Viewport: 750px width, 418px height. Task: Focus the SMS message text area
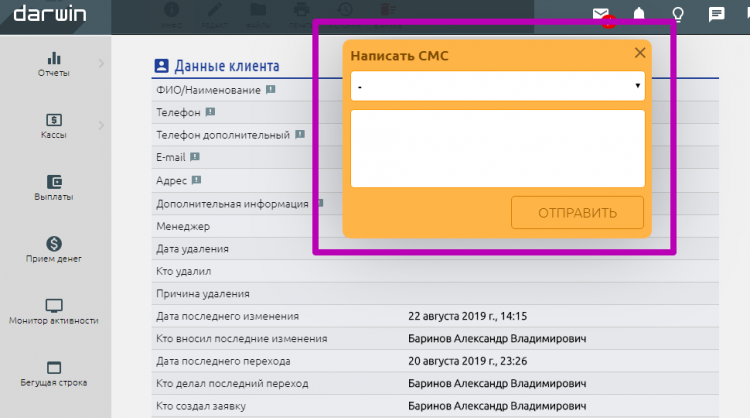point(497,148)
